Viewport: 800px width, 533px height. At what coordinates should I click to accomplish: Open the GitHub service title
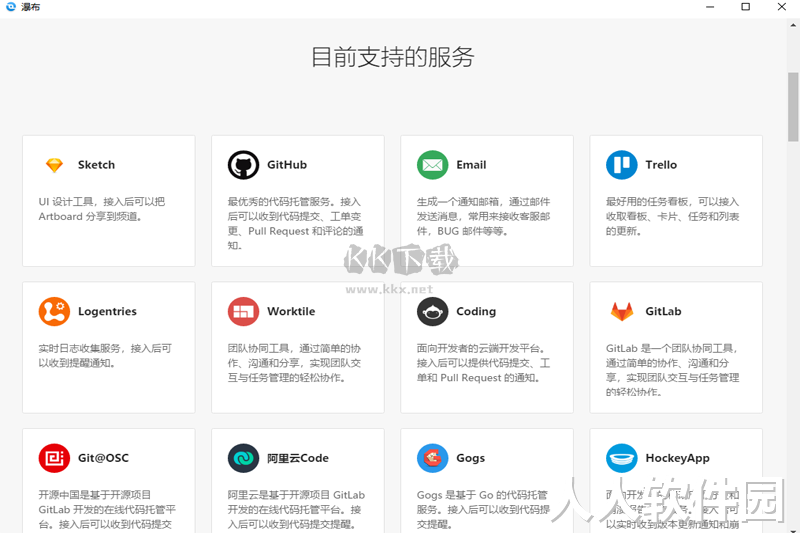[x=287, y=165]
